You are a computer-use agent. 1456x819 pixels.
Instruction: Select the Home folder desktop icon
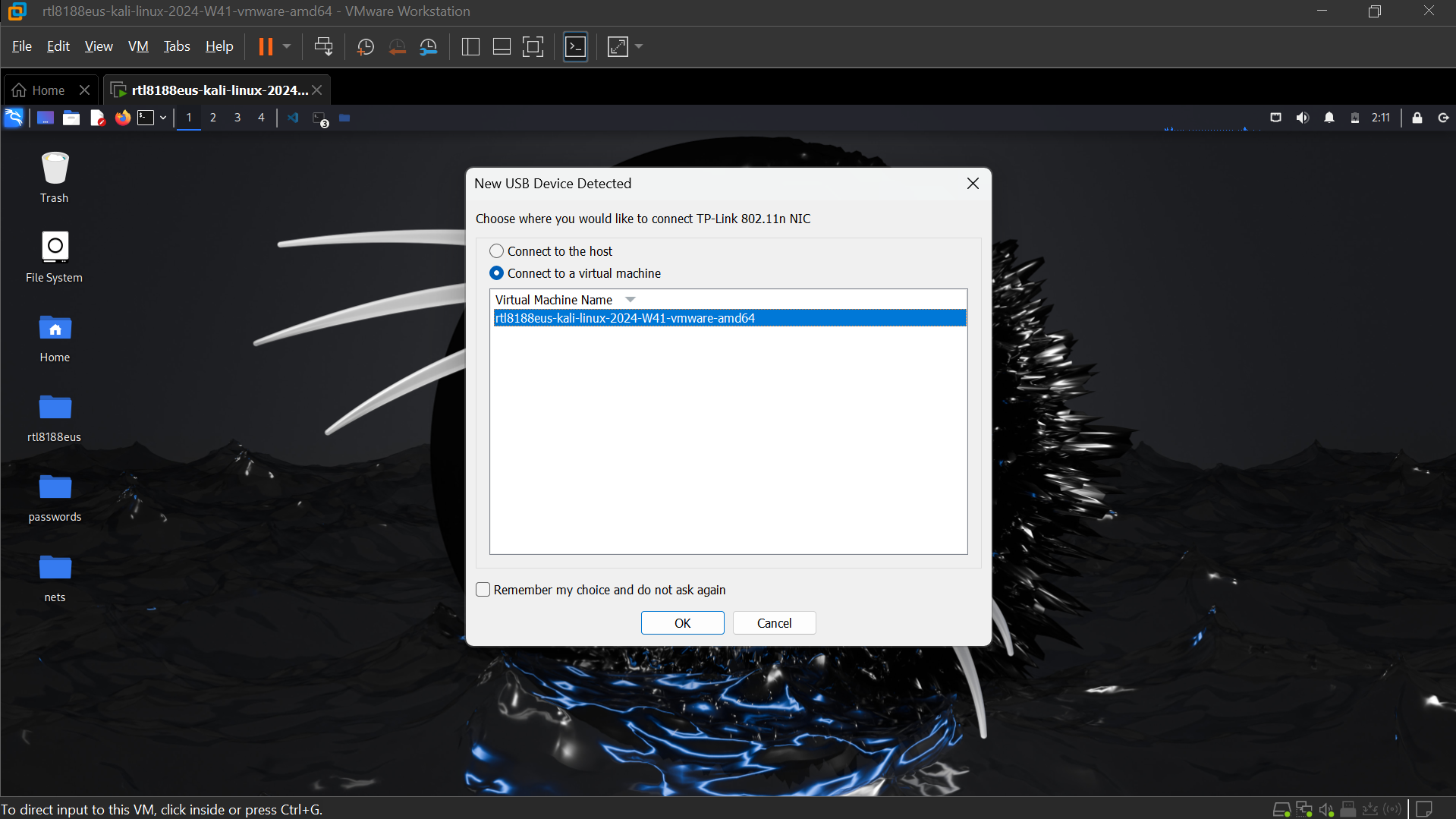55,338
